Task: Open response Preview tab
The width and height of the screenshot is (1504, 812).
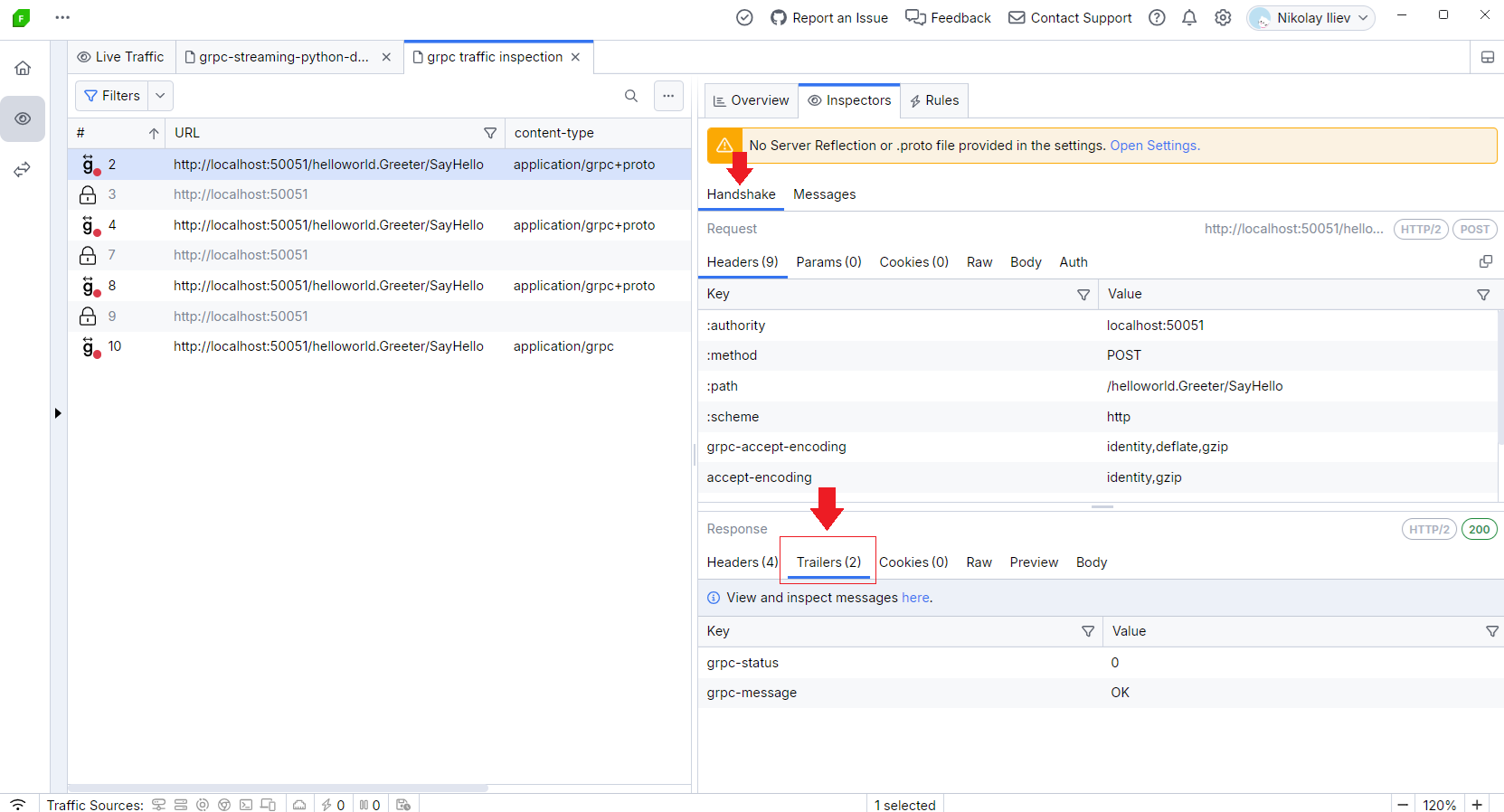Action: pos(1034,562)
